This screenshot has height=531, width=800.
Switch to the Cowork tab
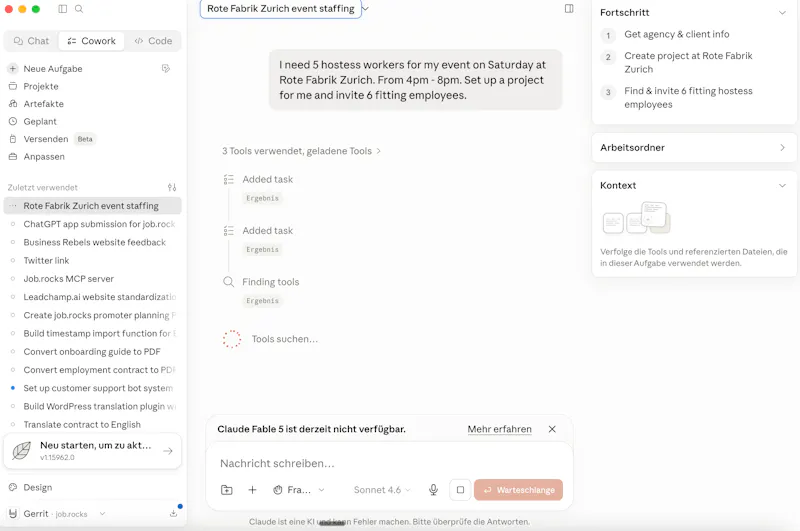(x=91, y=41)
